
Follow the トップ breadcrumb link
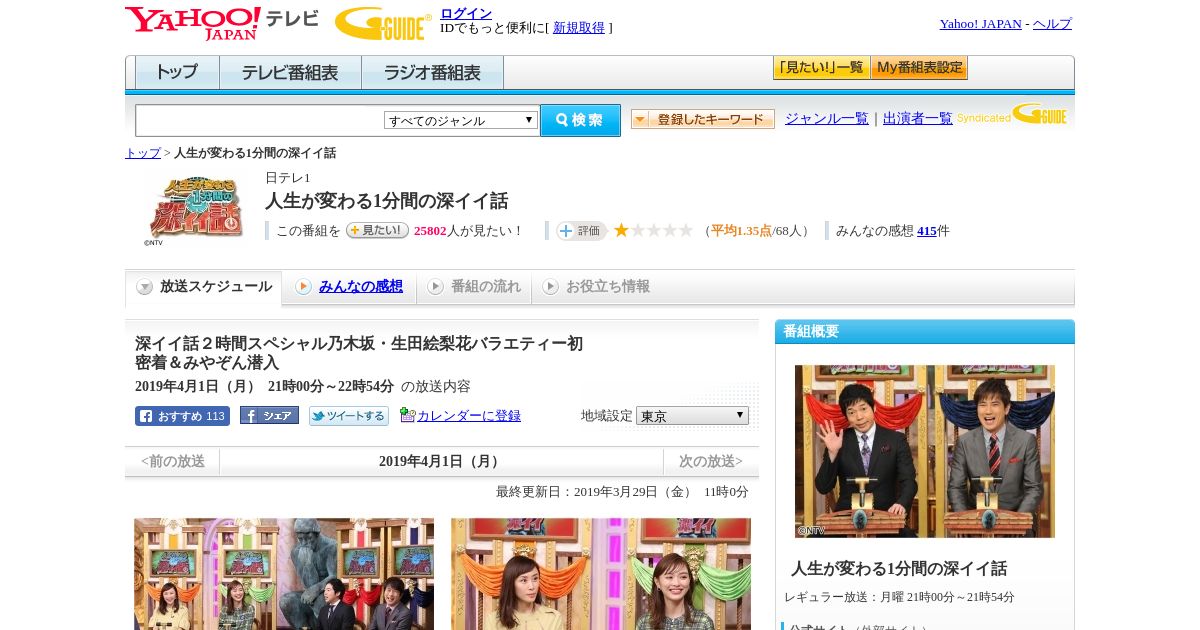click(x=143, y=153)
